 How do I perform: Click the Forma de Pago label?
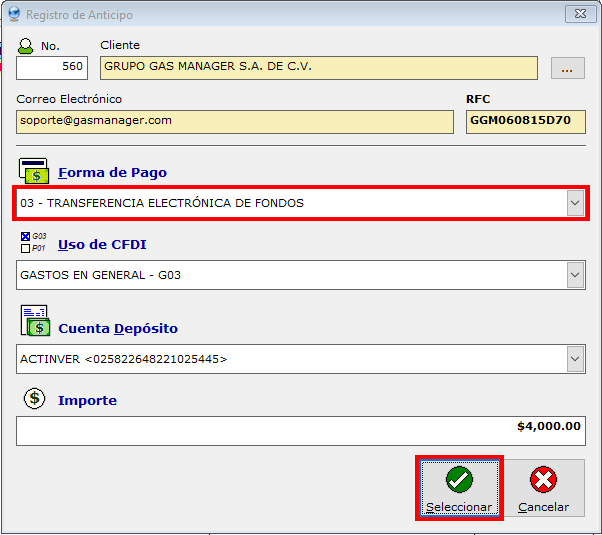tap(112, 172)
